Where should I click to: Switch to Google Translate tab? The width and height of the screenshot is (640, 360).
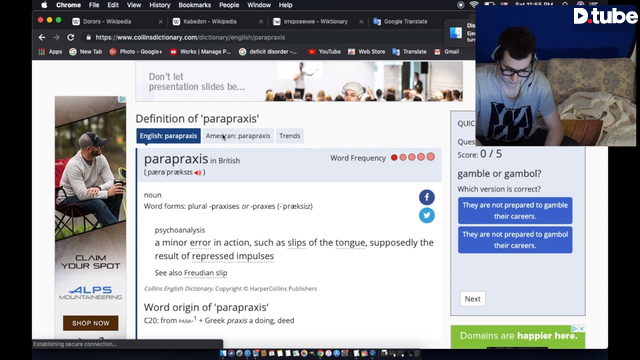406,21
